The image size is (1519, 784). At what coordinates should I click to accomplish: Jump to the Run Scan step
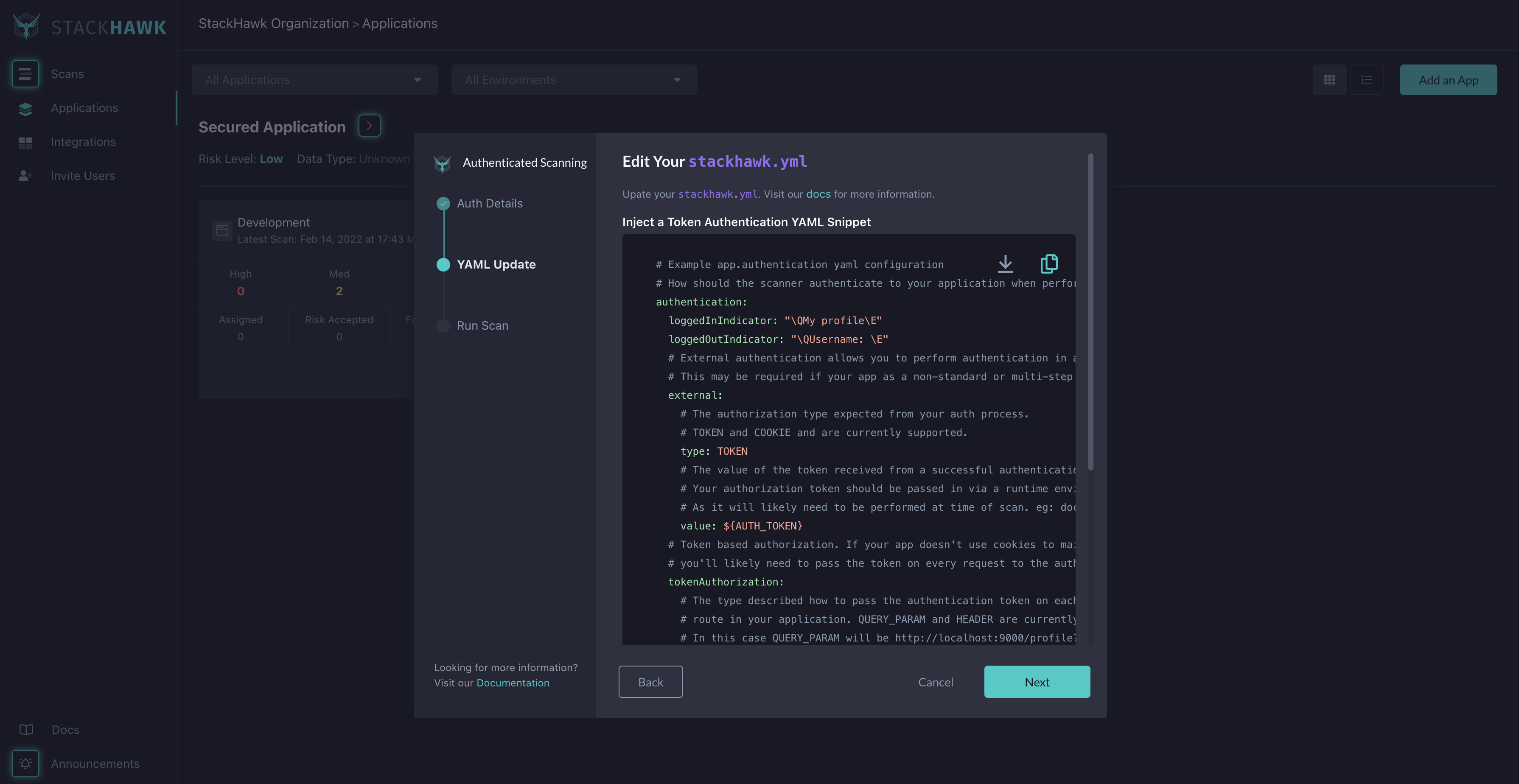point(482,325)
